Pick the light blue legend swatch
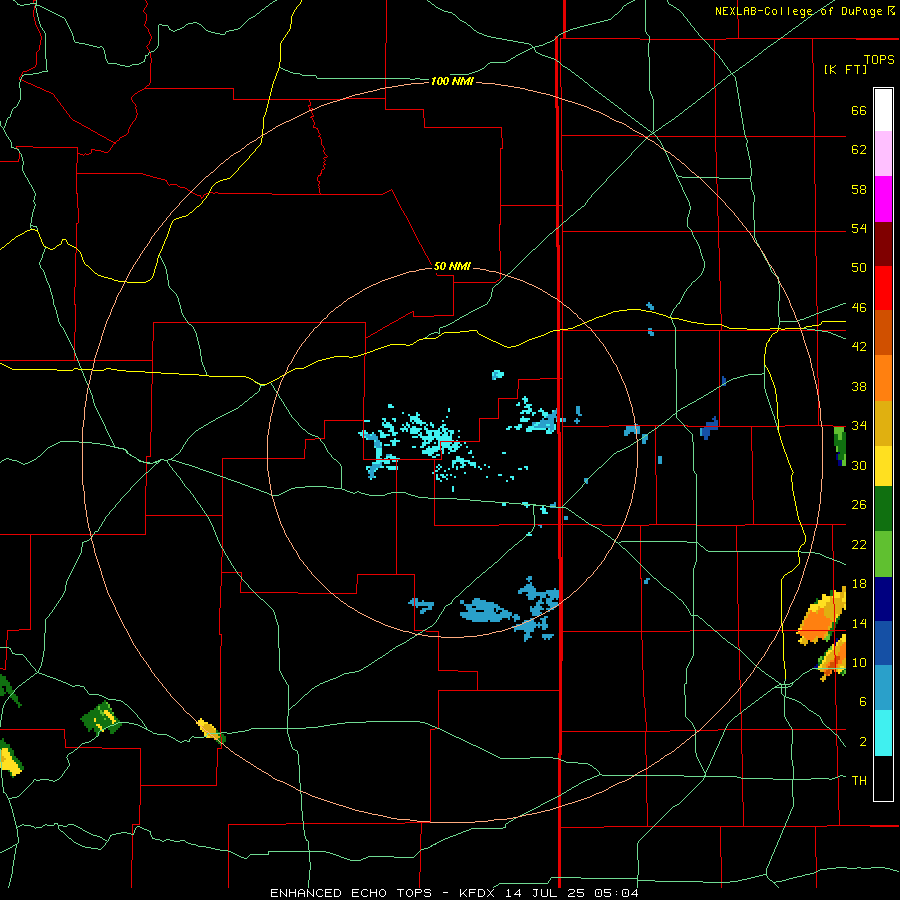The image size is (900, 900). point(883,688)
